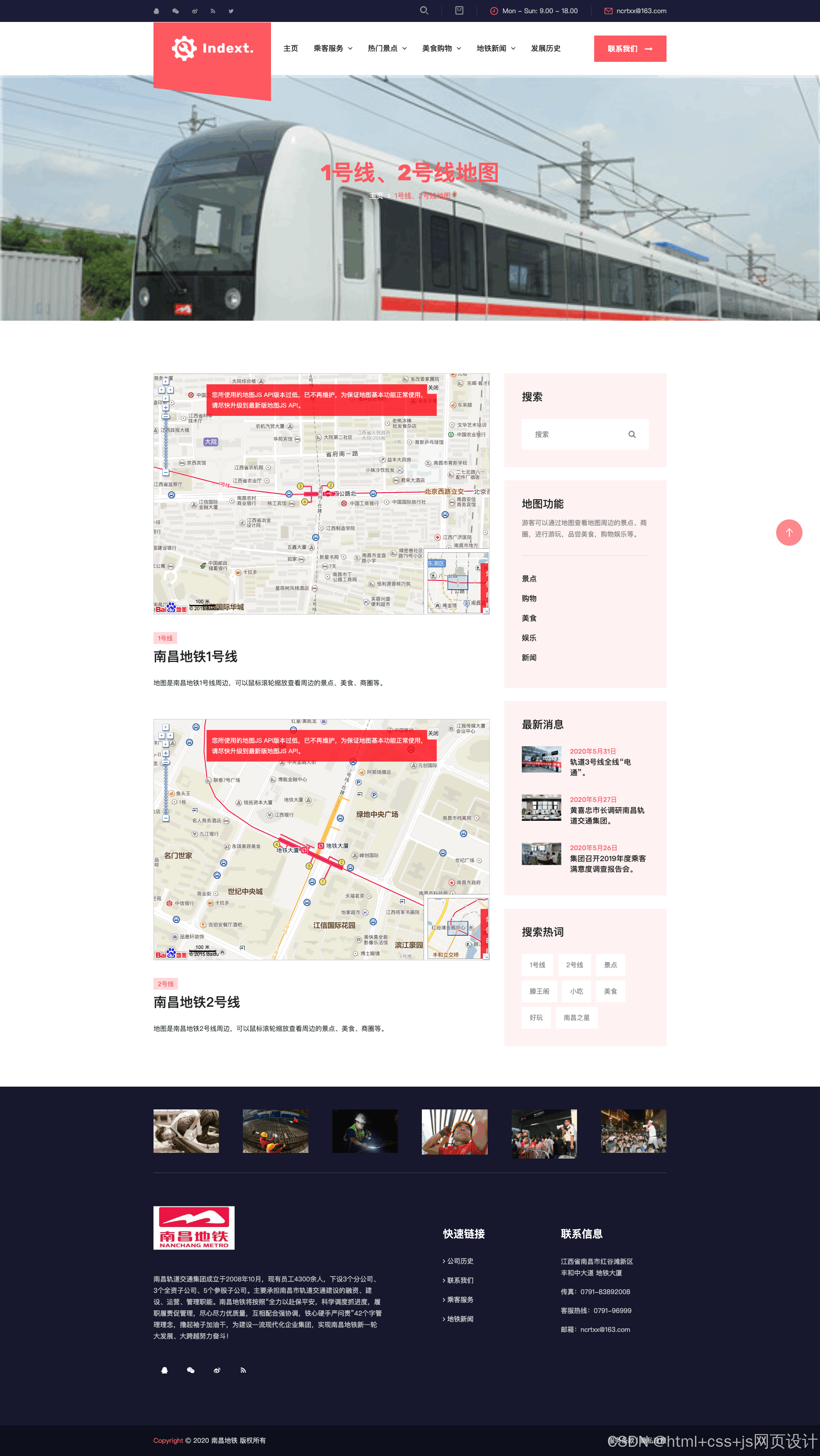Screen dimensions: 820x1456
Task: Select 娱乐 in map functions list
Action: click(529, 637)
